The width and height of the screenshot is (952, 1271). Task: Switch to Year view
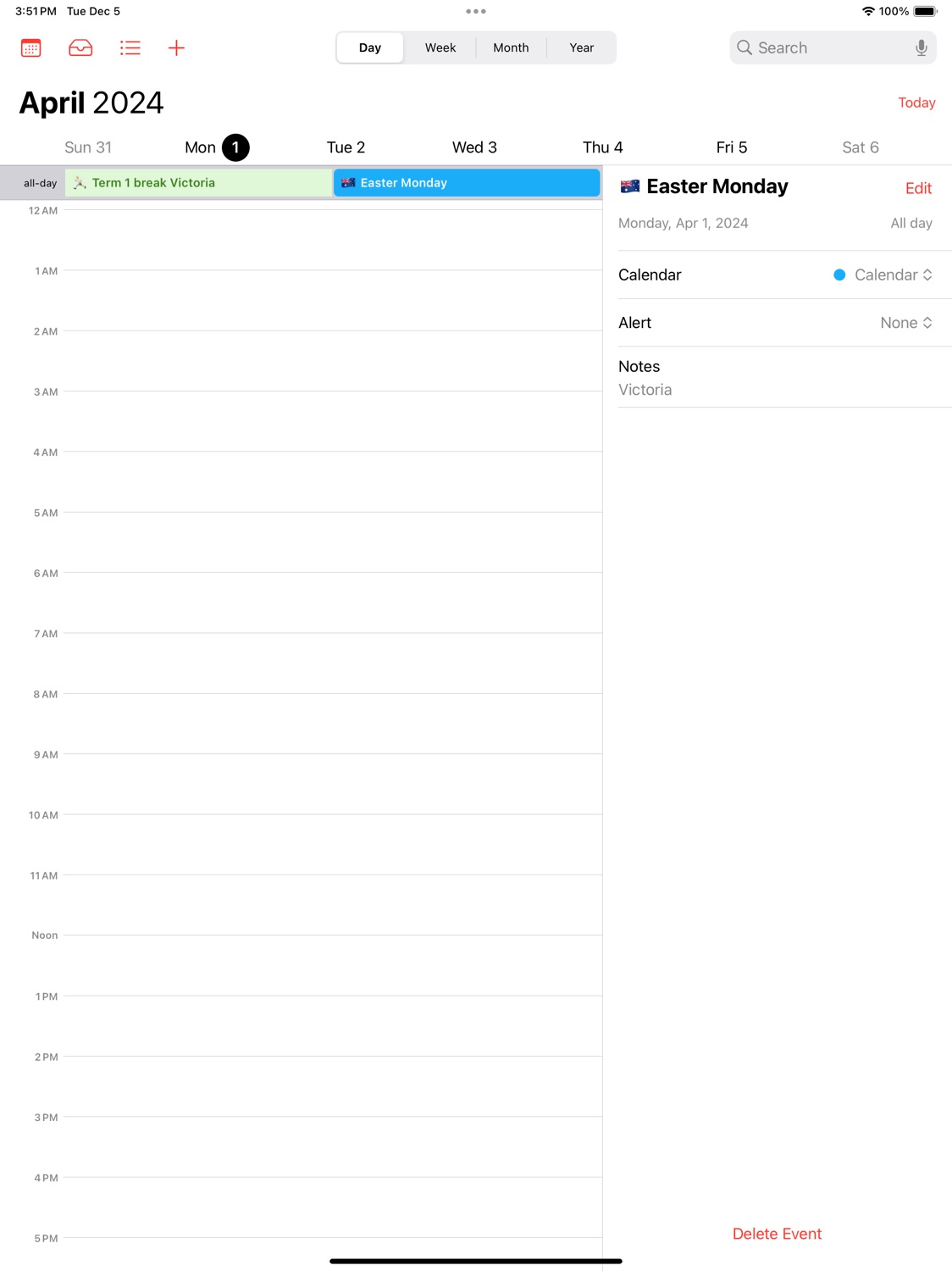(581, 47)
